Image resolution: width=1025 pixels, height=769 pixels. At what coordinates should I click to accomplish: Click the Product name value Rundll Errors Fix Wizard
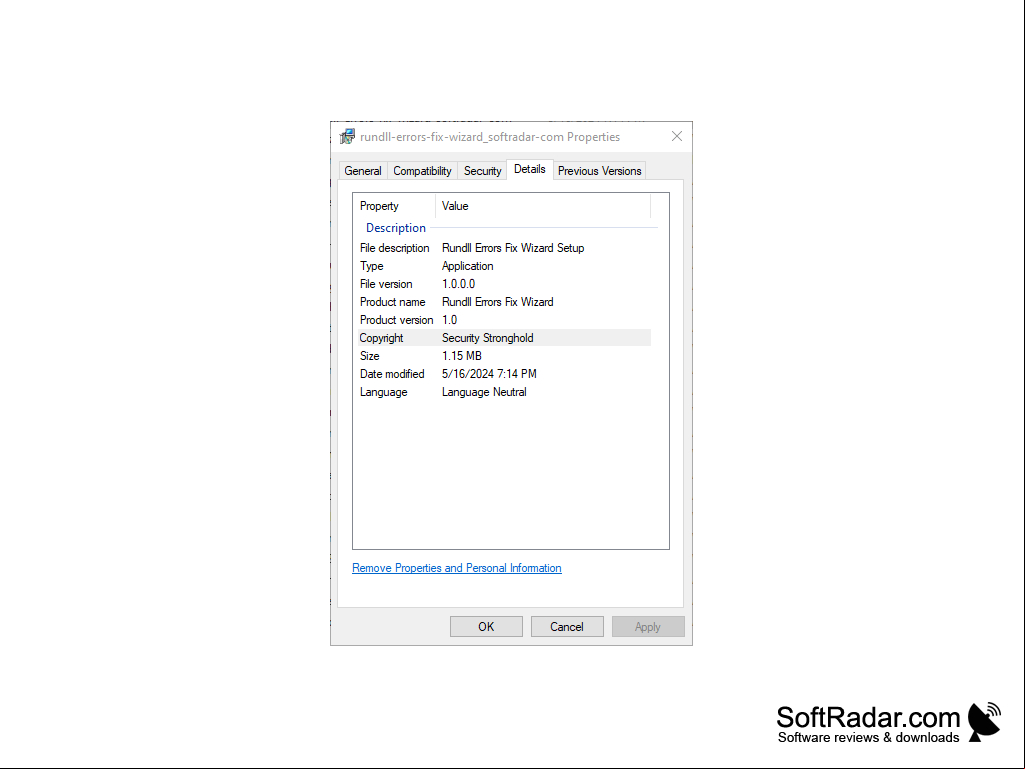click(x=497, y=302)
